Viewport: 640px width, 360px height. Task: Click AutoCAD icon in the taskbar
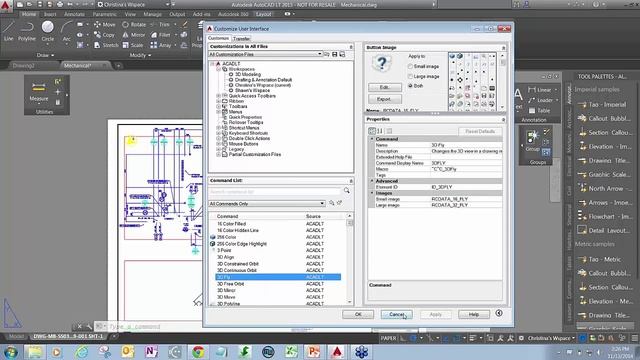[x=337, y=351]
